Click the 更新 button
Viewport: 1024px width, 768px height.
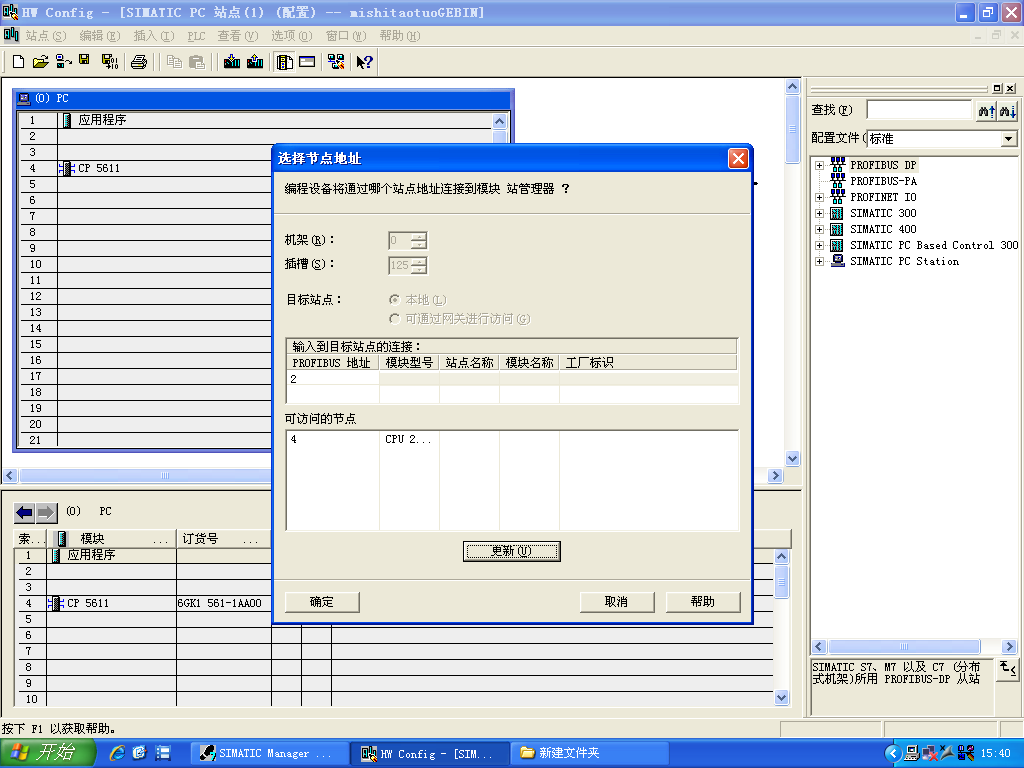coord(511,551)
